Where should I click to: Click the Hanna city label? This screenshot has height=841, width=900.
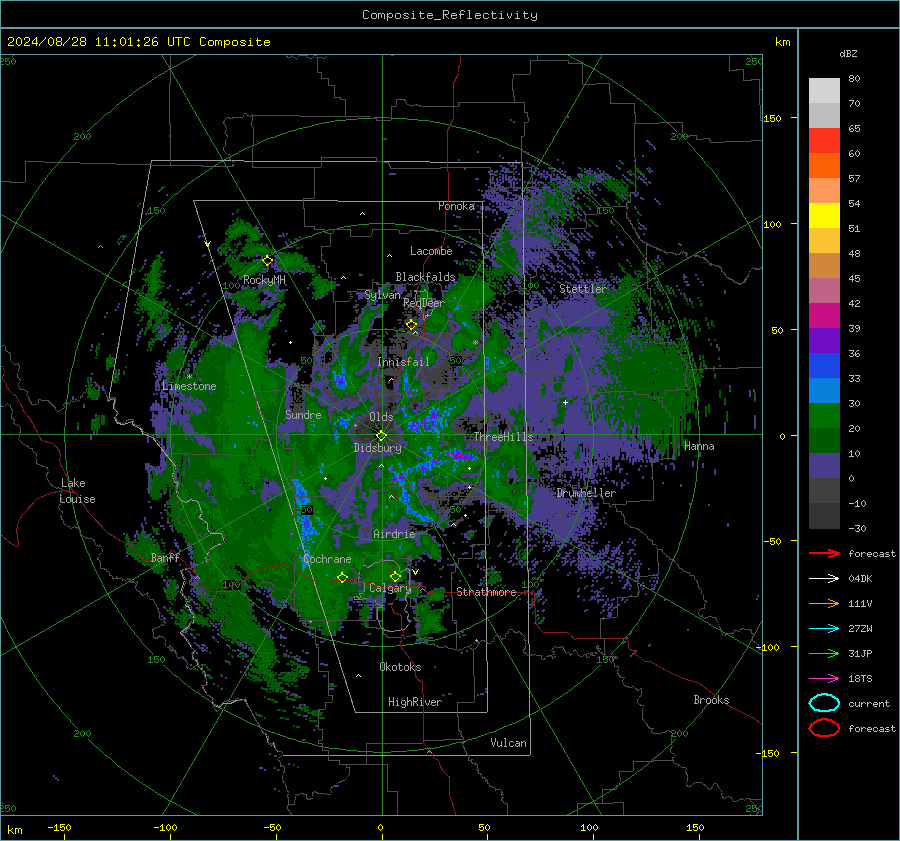click(699, 446)
